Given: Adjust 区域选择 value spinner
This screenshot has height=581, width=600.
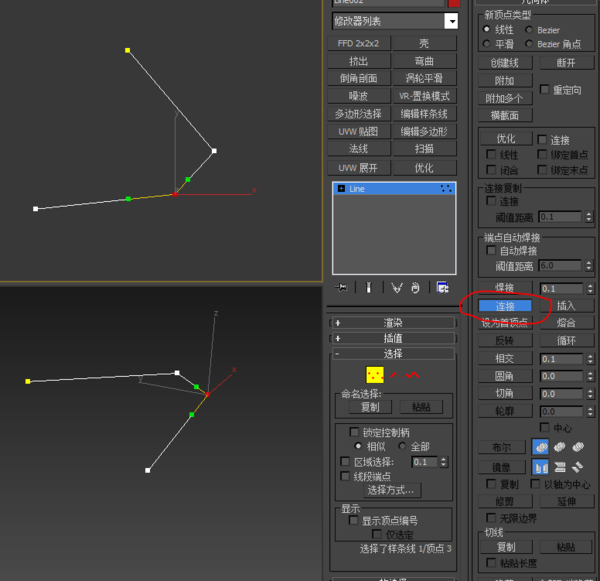Looking at the screenshot, I should tap(443, 462).
